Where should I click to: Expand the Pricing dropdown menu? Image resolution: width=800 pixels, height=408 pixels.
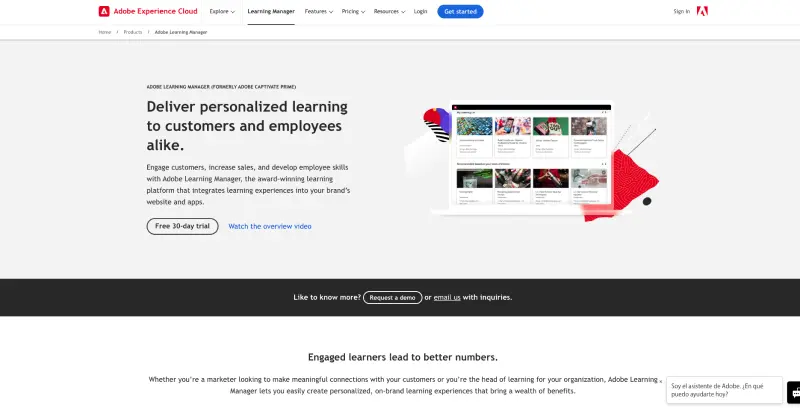click(353, 11)
